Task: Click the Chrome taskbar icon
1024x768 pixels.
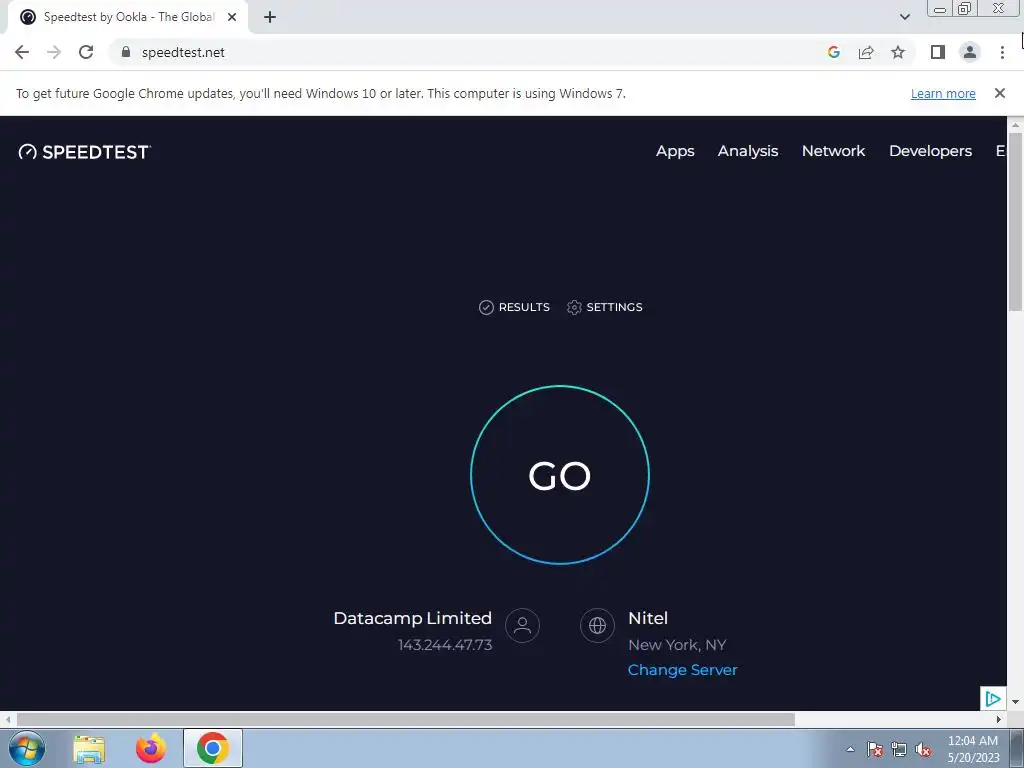Action: [x=213, y=748]
